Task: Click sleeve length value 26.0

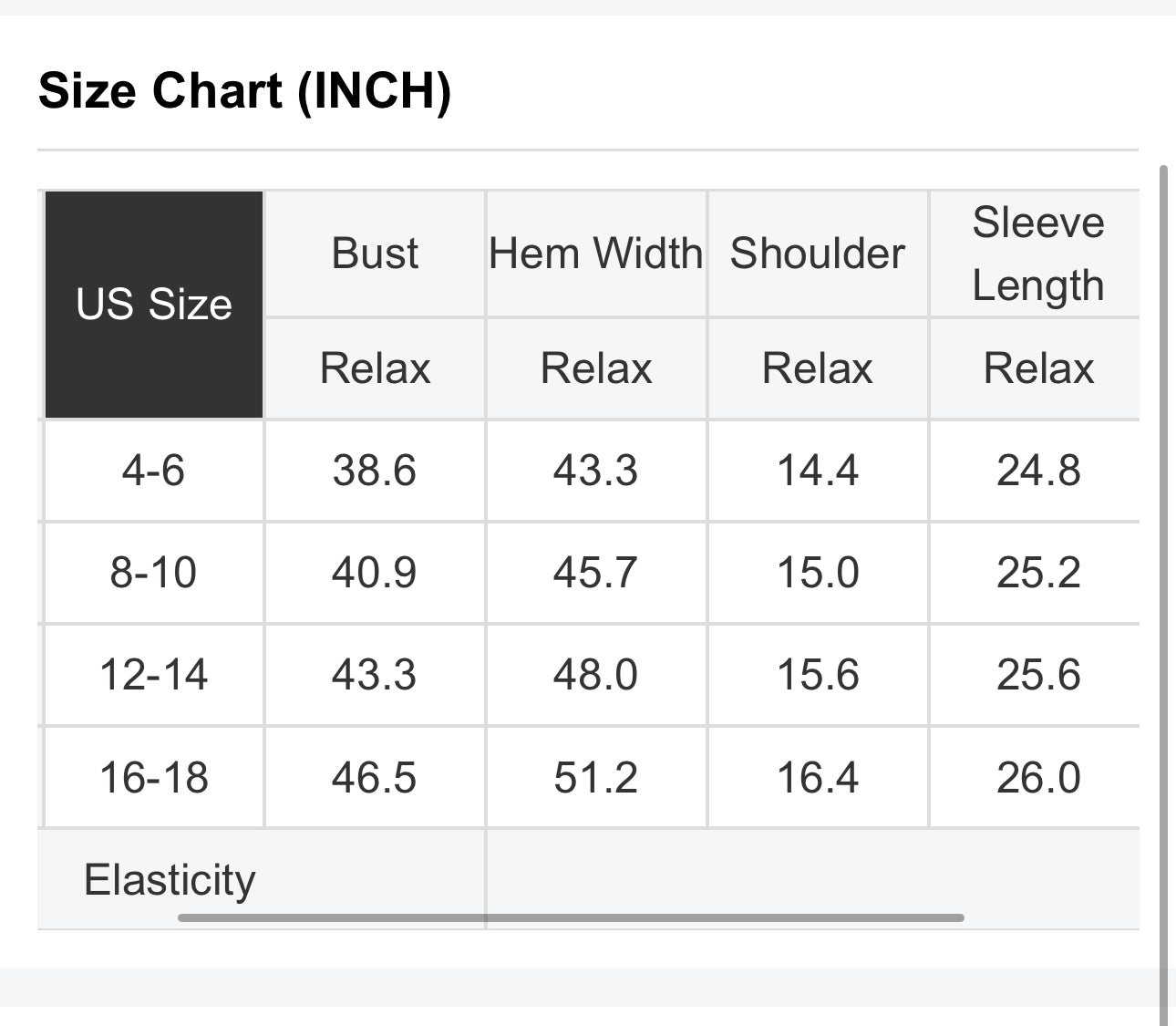Action: pyautogui.click(x=1038, y=778)
